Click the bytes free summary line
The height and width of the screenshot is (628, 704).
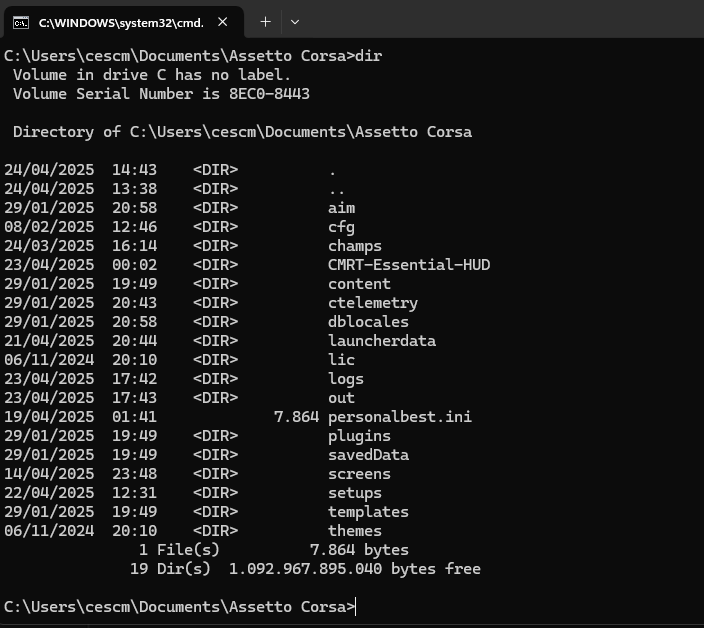click(305, 569)
